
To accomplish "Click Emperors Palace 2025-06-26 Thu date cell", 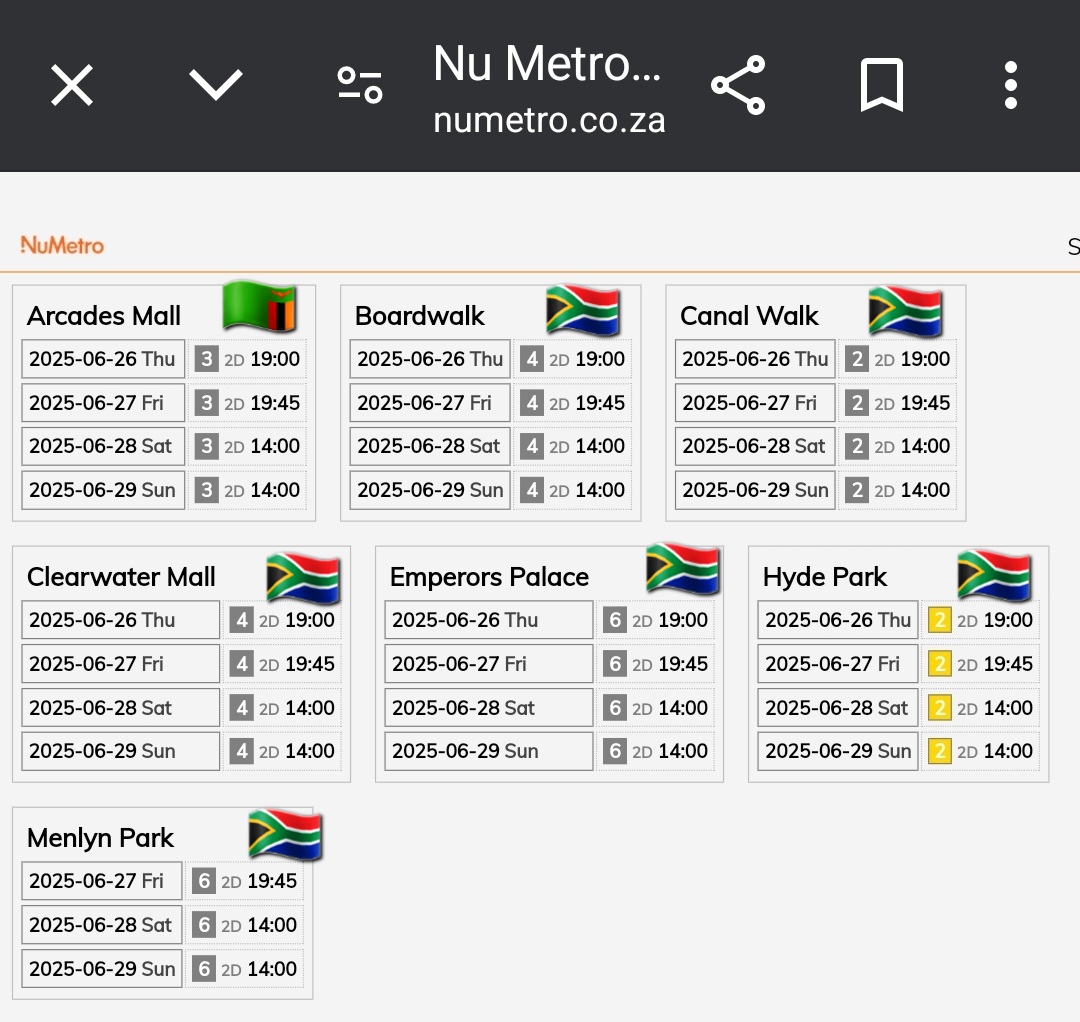I will [488, 620].
